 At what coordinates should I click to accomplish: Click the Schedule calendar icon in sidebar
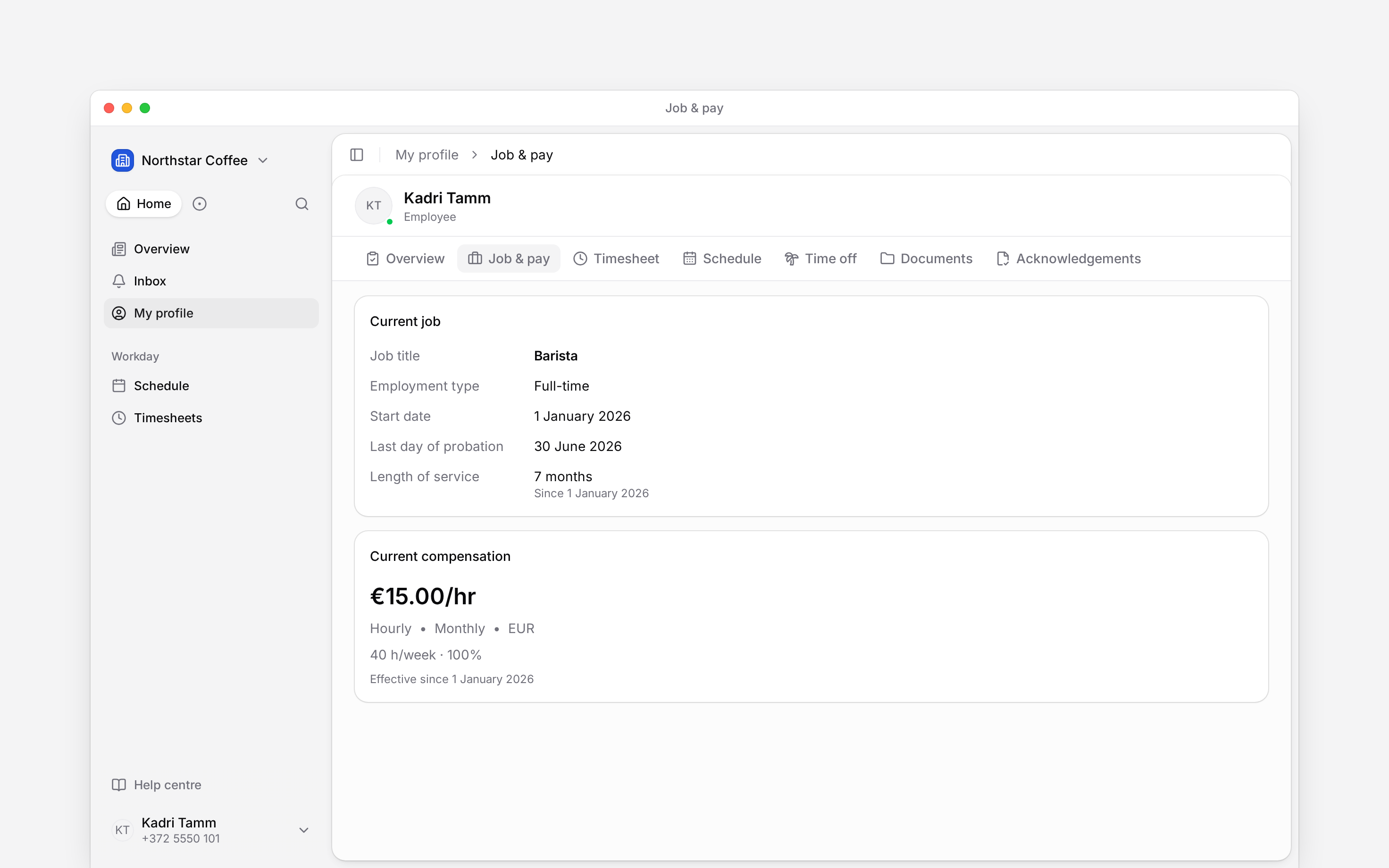point(119,386)
